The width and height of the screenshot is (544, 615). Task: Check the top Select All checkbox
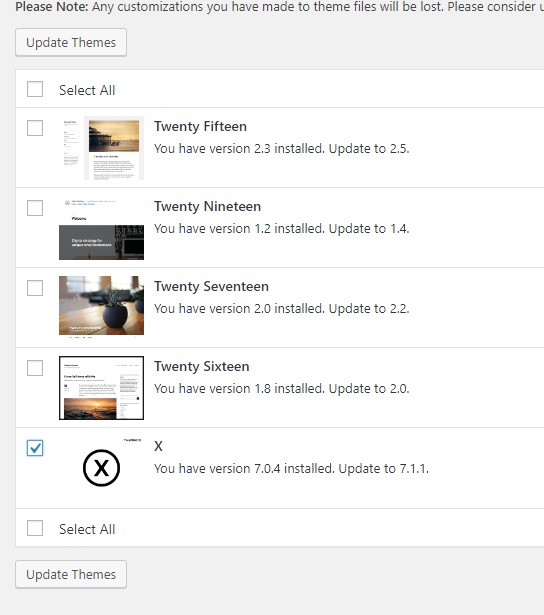click(x=35, y=89)
